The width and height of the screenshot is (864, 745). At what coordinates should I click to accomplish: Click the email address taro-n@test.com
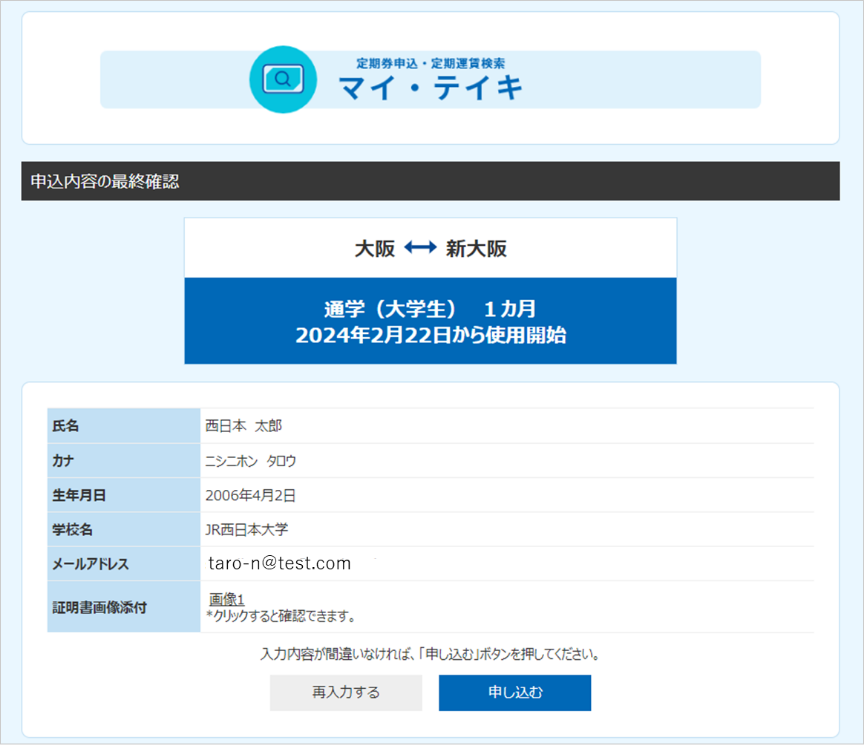280,563
